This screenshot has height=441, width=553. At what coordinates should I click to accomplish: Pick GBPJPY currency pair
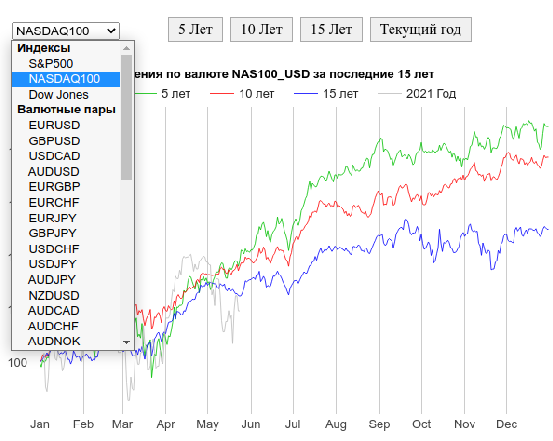[66, 233]
